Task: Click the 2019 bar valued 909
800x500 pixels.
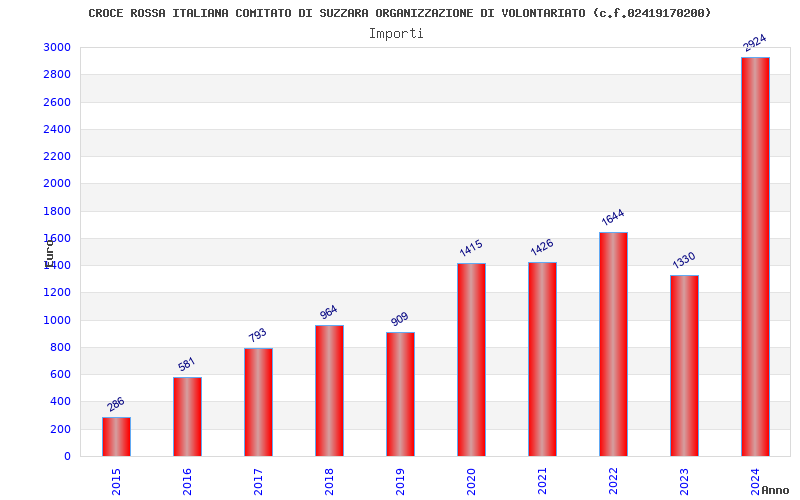Action: point(400,394)
